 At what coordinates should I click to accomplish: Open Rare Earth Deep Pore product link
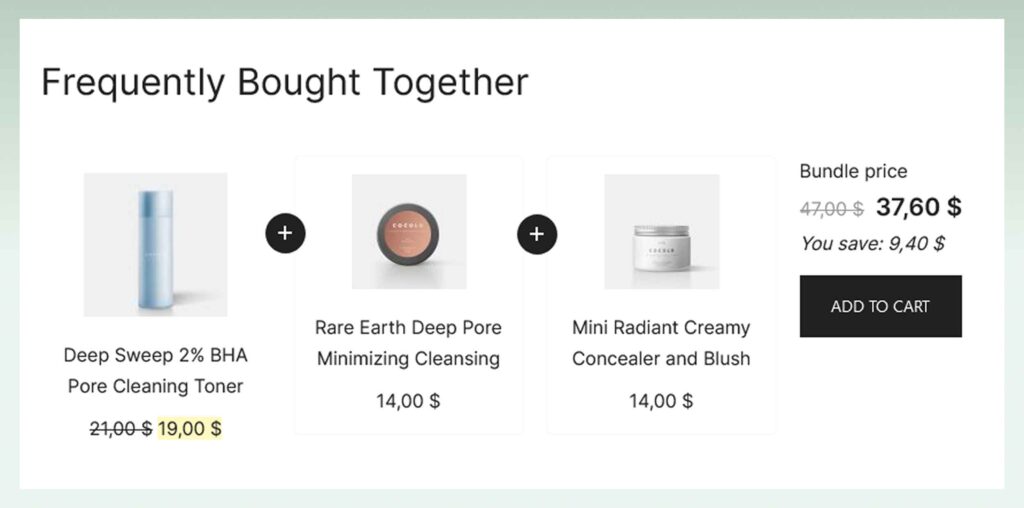click(x=408, y=327)
